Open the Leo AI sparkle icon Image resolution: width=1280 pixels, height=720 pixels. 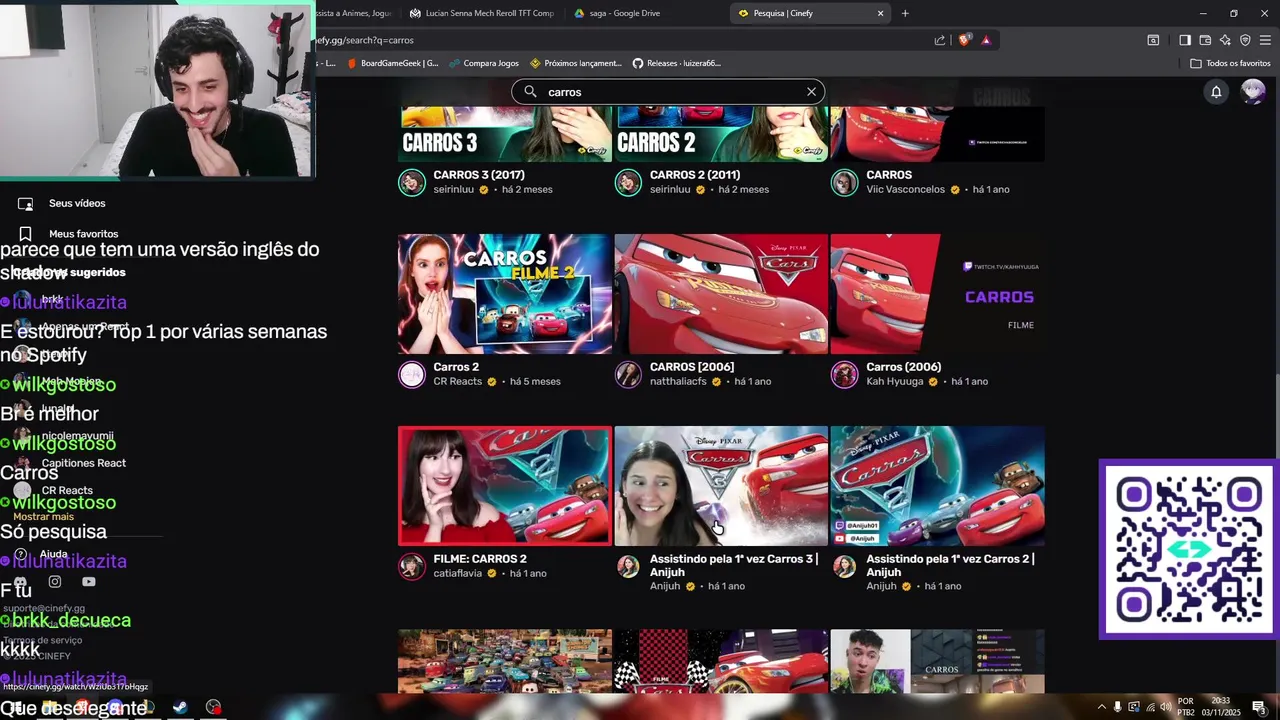(x=1225, y=40)
